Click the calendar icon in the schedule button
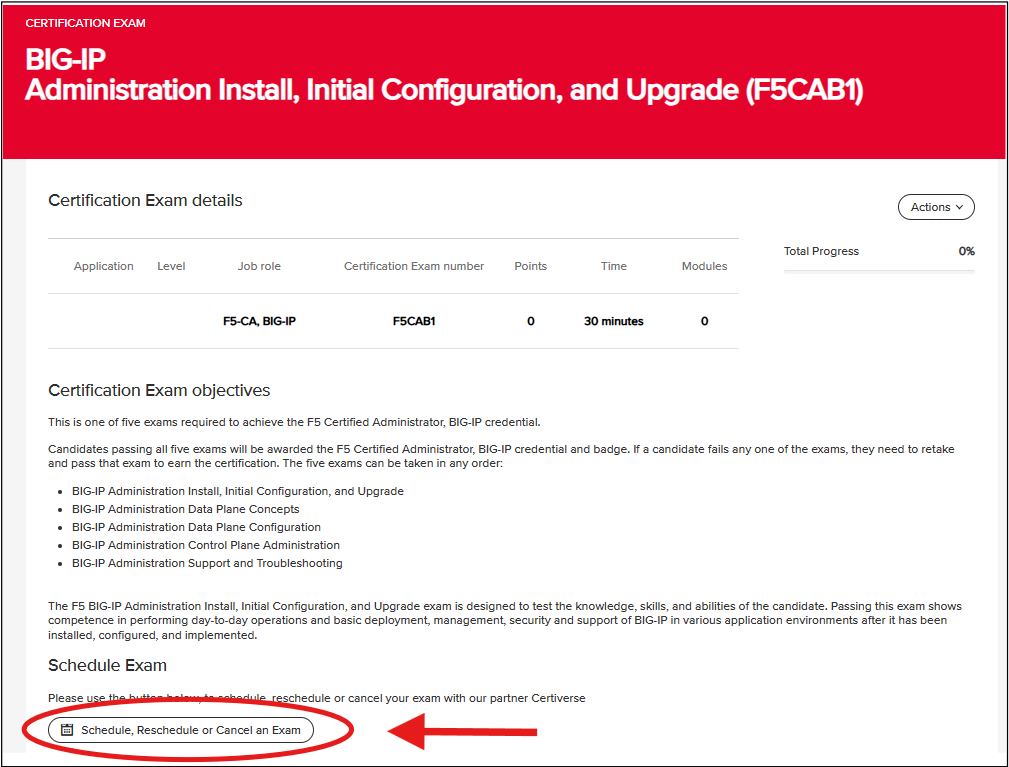Viewport: 1009px width, 767px height. (67, 730)
